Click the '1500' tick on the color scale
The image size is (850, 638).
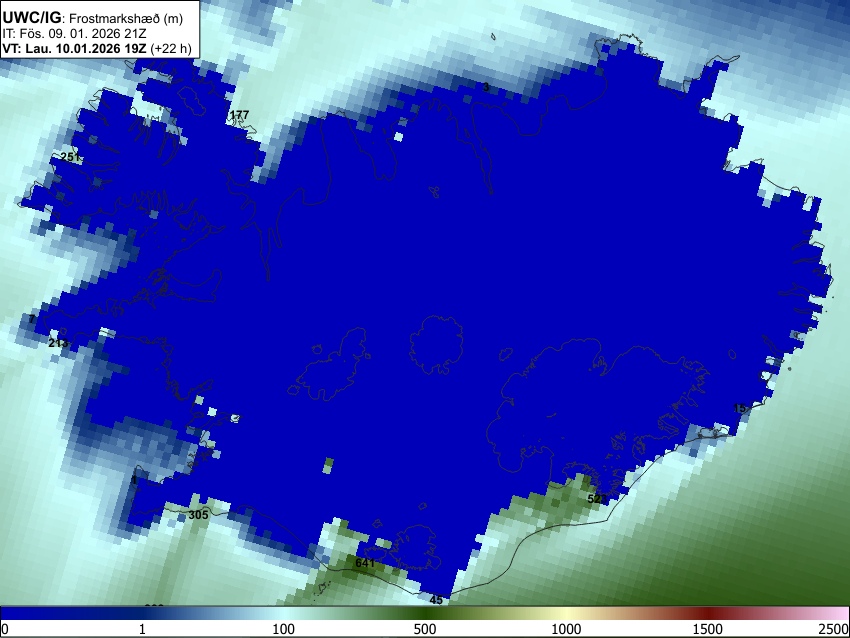[708, 629]
